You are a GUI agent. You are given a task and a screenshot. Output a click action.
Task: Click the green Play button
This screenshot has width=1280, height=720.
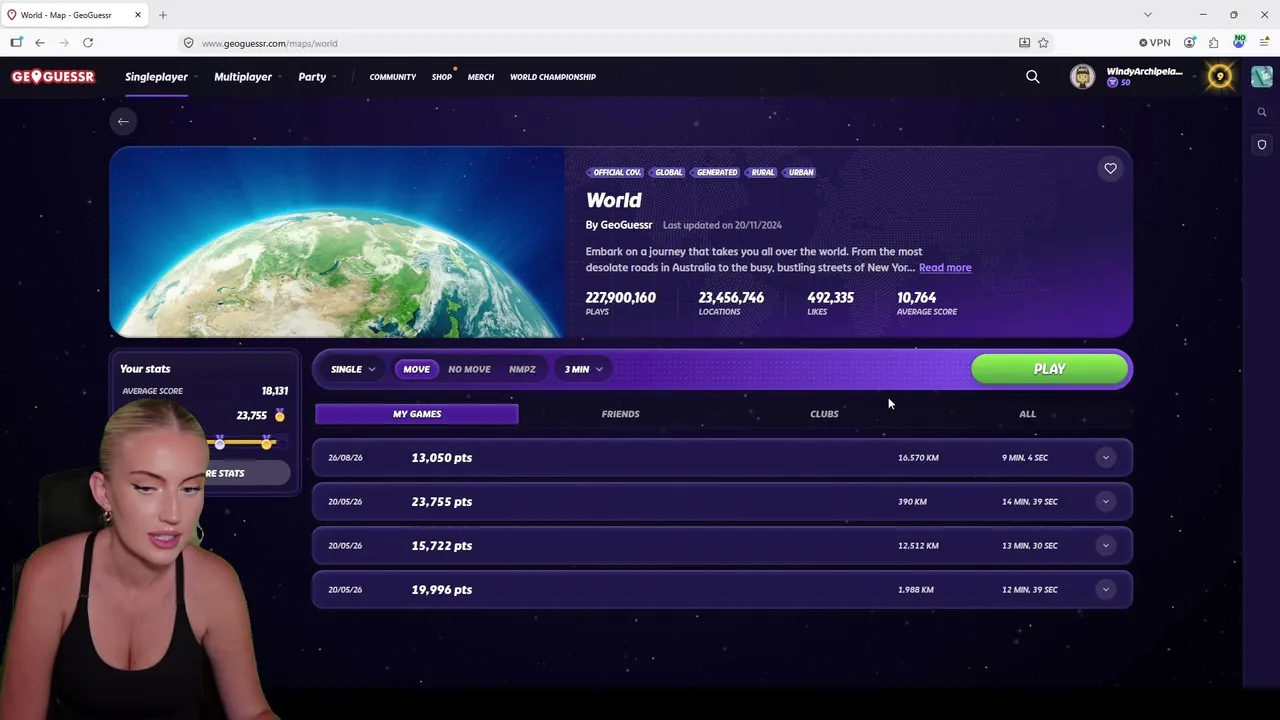(x=1049, y=369)
